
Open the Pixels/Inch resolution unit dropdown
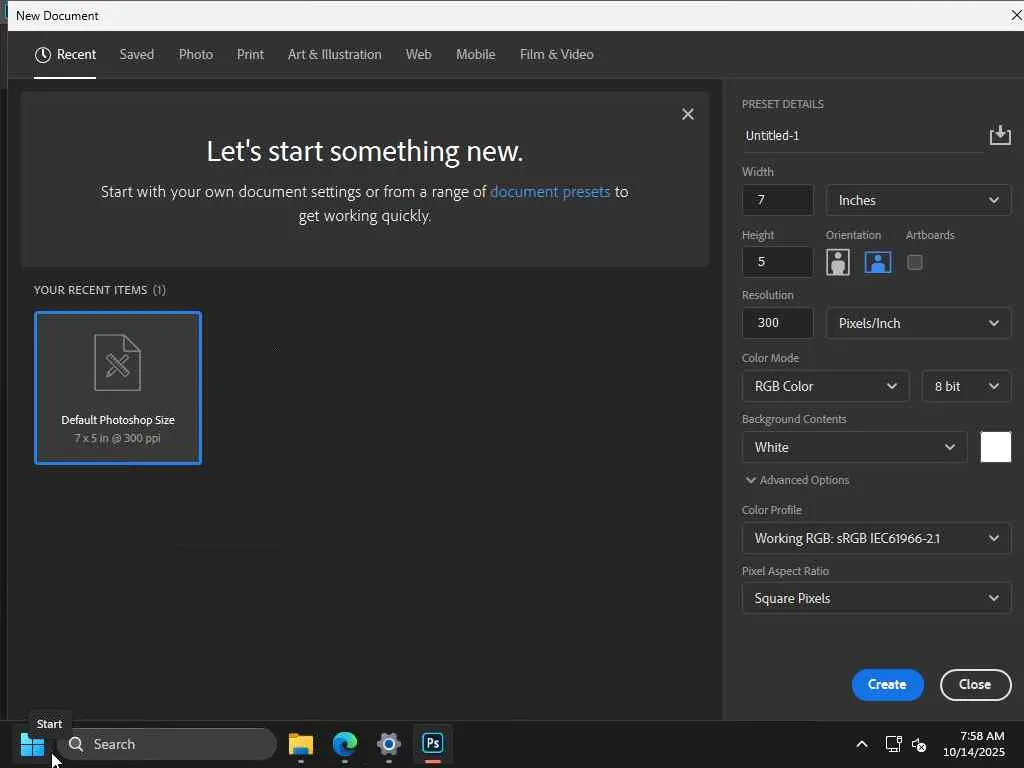tap(918, 323)
